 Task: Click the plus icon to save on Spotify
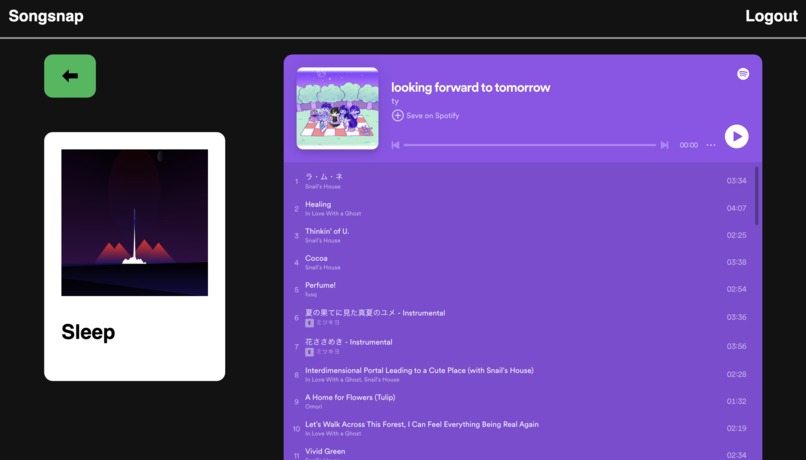398,116
